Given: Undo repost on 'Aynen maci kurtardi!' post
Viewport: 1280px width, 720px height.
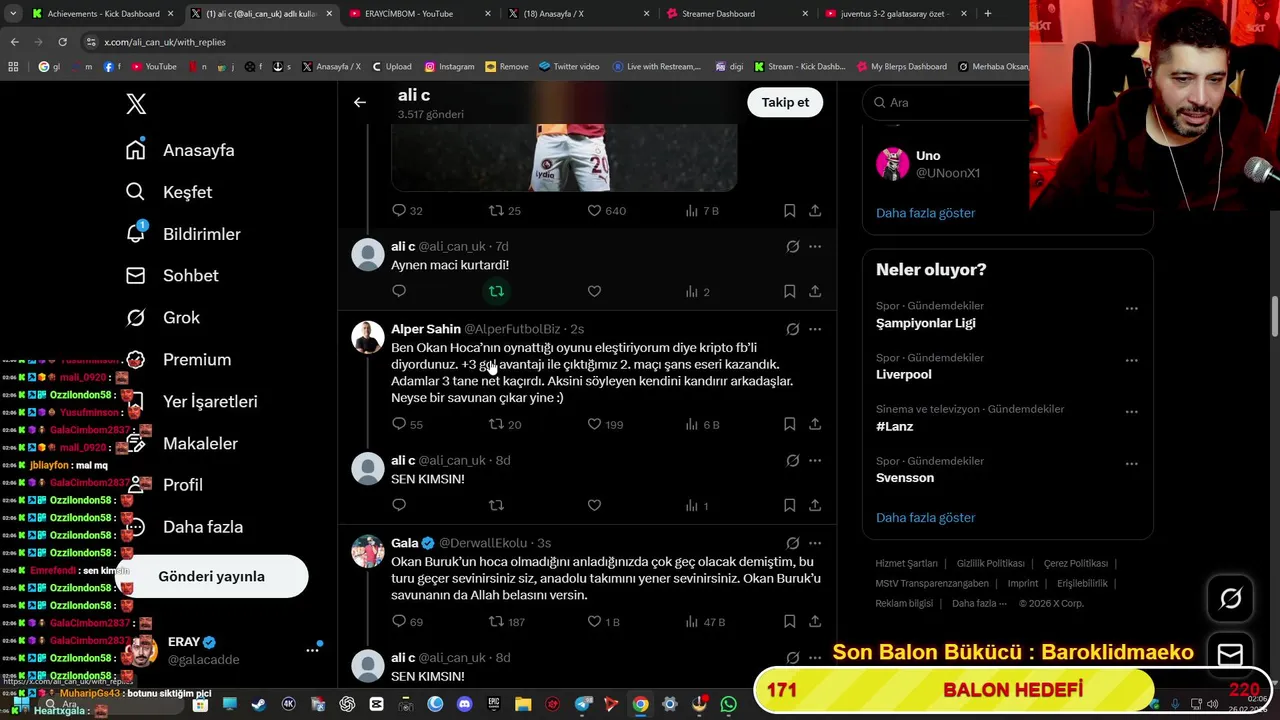Looking at the screenshot, I should (496, 291).
